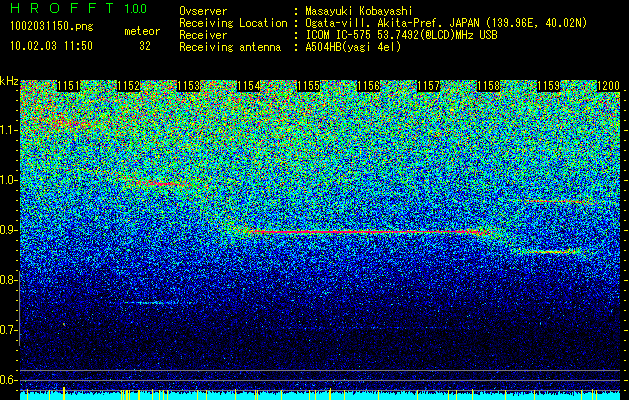This screenshot has width=629, height=400.
Task: Select the filename 1002031150.png
Action: (x=52, y=26)
